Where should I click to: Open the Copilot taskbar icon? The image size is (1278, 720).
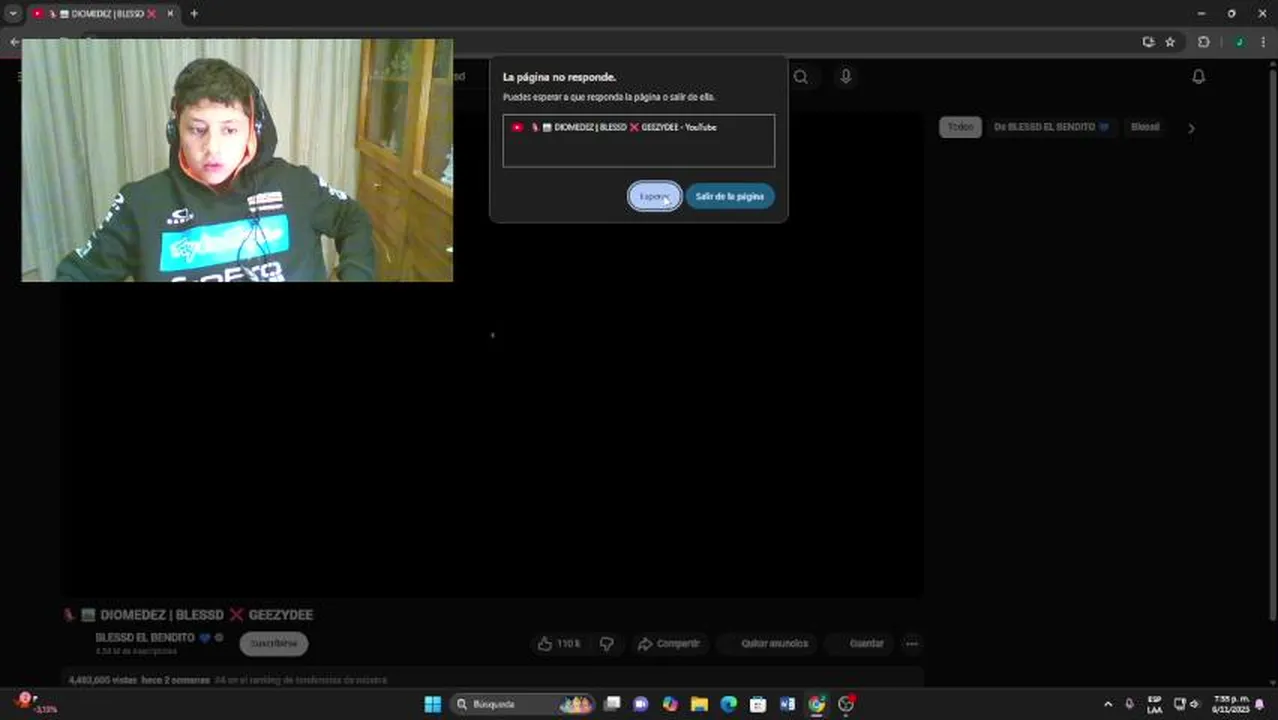tap(670, 704)
